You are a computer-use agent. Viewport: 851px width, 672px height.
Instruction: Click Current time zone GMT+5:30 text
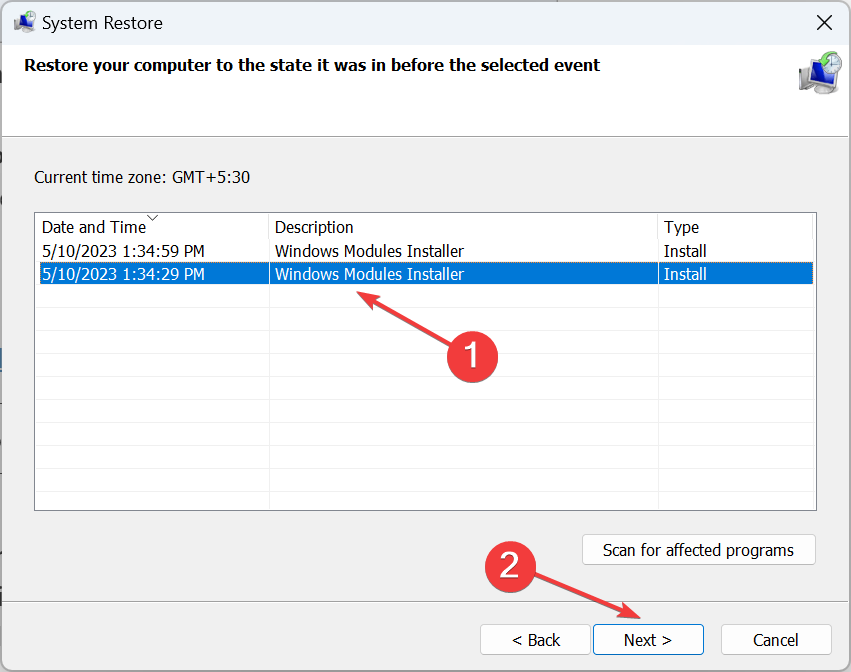(x=142, y=177)
